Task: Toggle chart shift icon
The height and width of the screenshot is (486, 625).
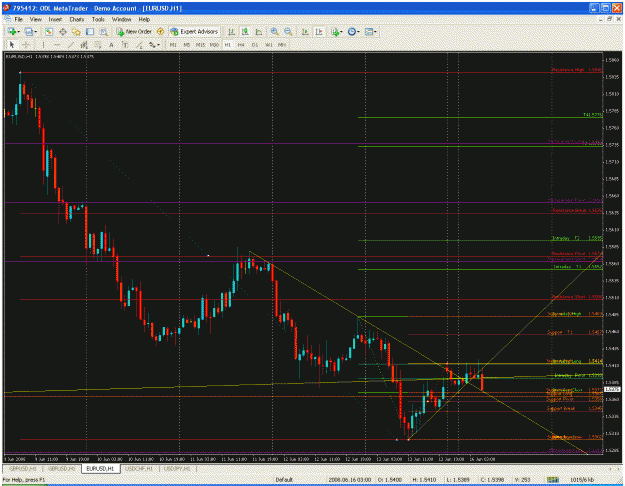Action: (x=319, y=31)
